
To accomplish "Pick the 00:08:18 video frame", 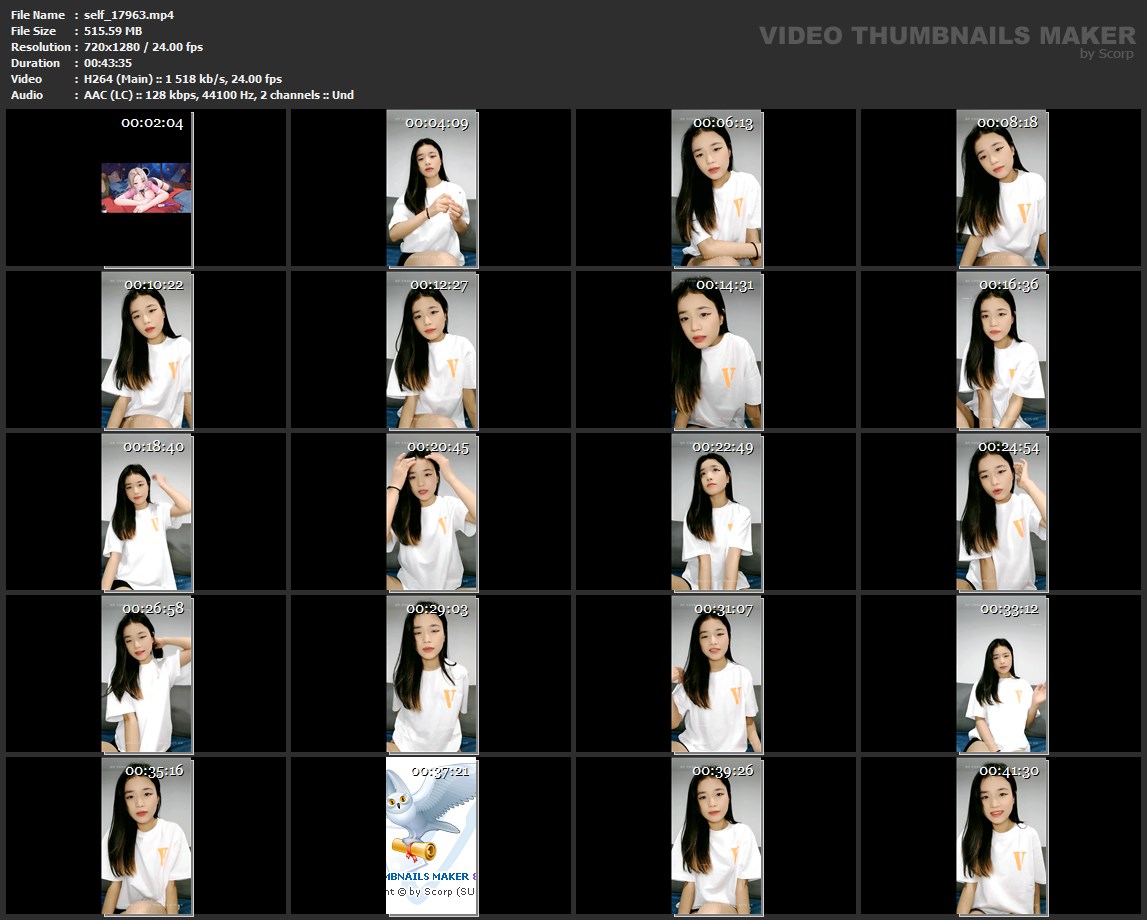I will [1002, 188].
